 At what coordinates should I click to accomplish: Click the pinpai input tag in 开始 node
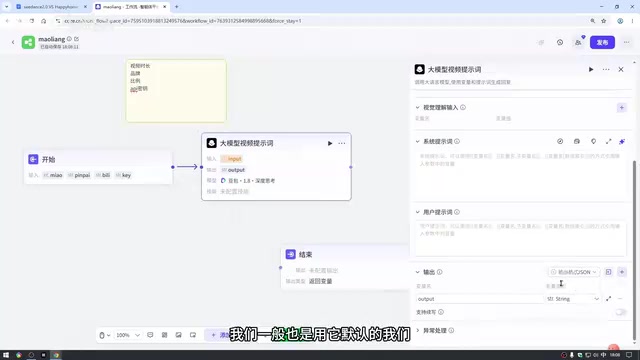click(79, 176)
